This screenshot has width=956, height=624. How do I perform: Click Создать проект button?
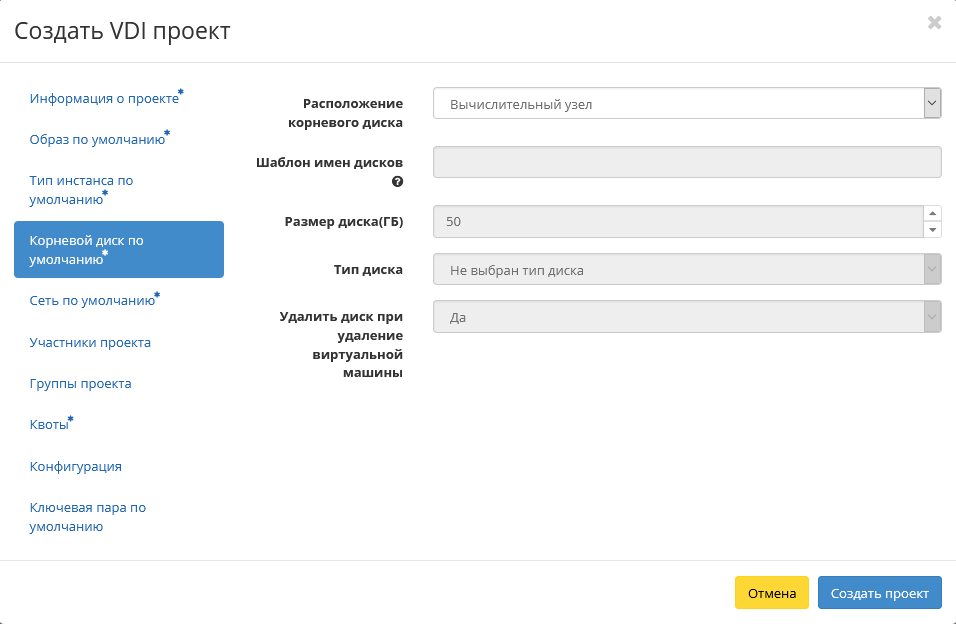[x=880, y=593]
